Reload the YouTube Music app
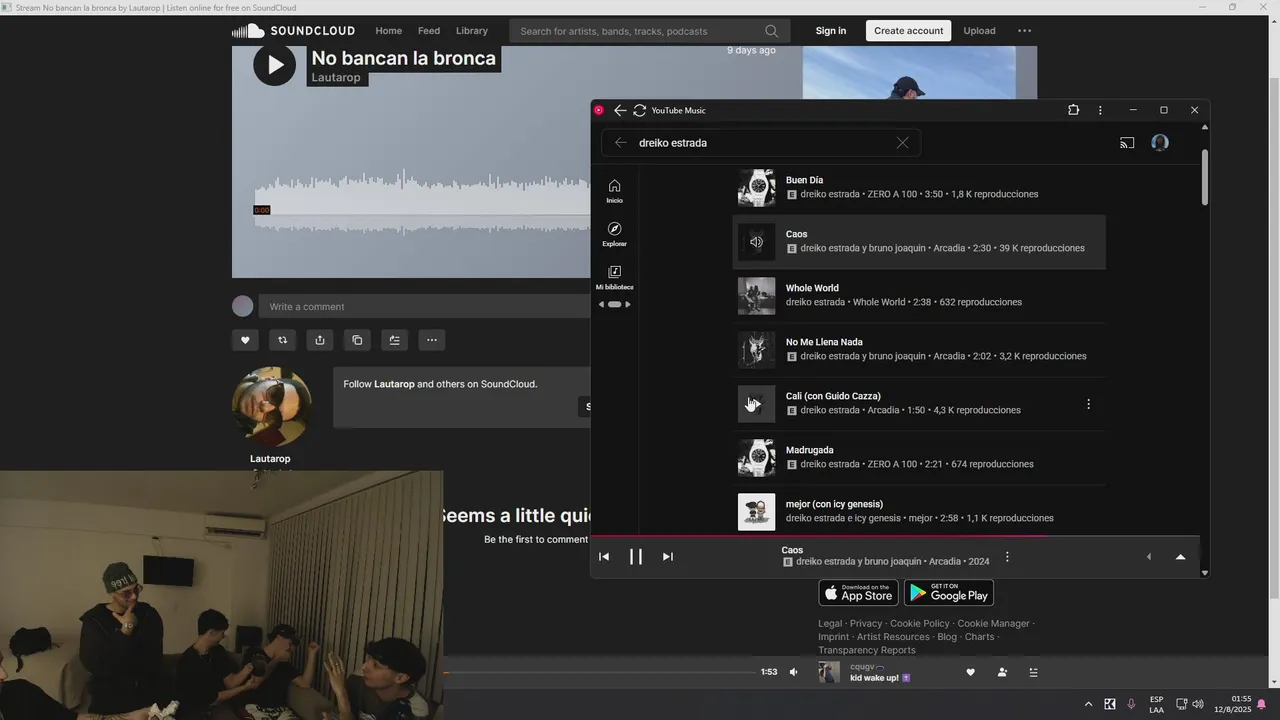Viewport: 1280px width, 720px height. pyautogui.click(x=640, y=110)
